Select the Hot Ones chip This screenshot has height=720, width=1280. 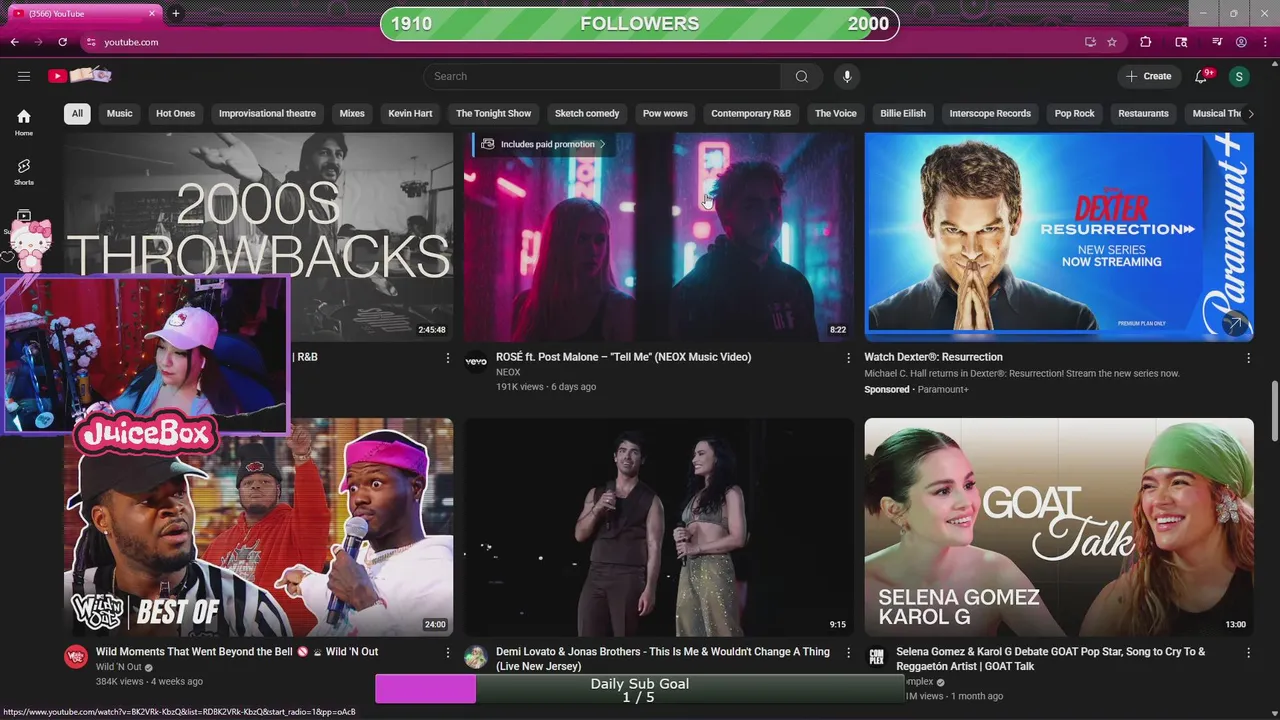click(x=176, y=113)
